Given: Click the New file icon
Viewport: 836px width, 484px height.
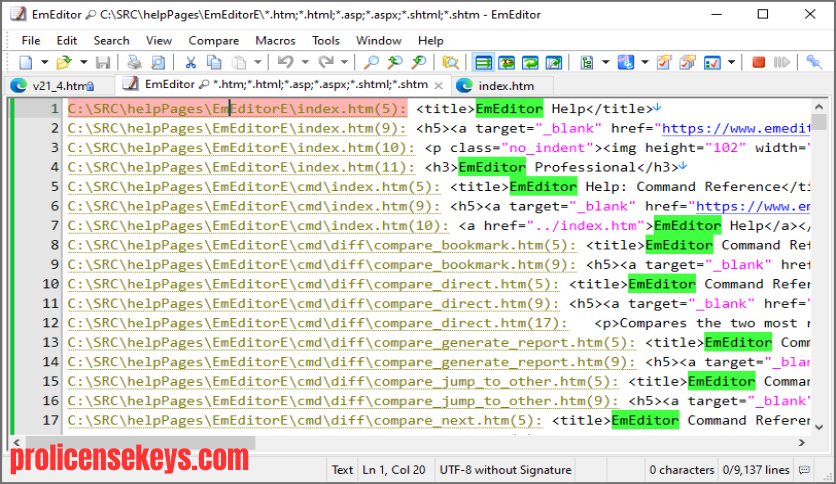Looking at the screenshot, I should [26, 62].
